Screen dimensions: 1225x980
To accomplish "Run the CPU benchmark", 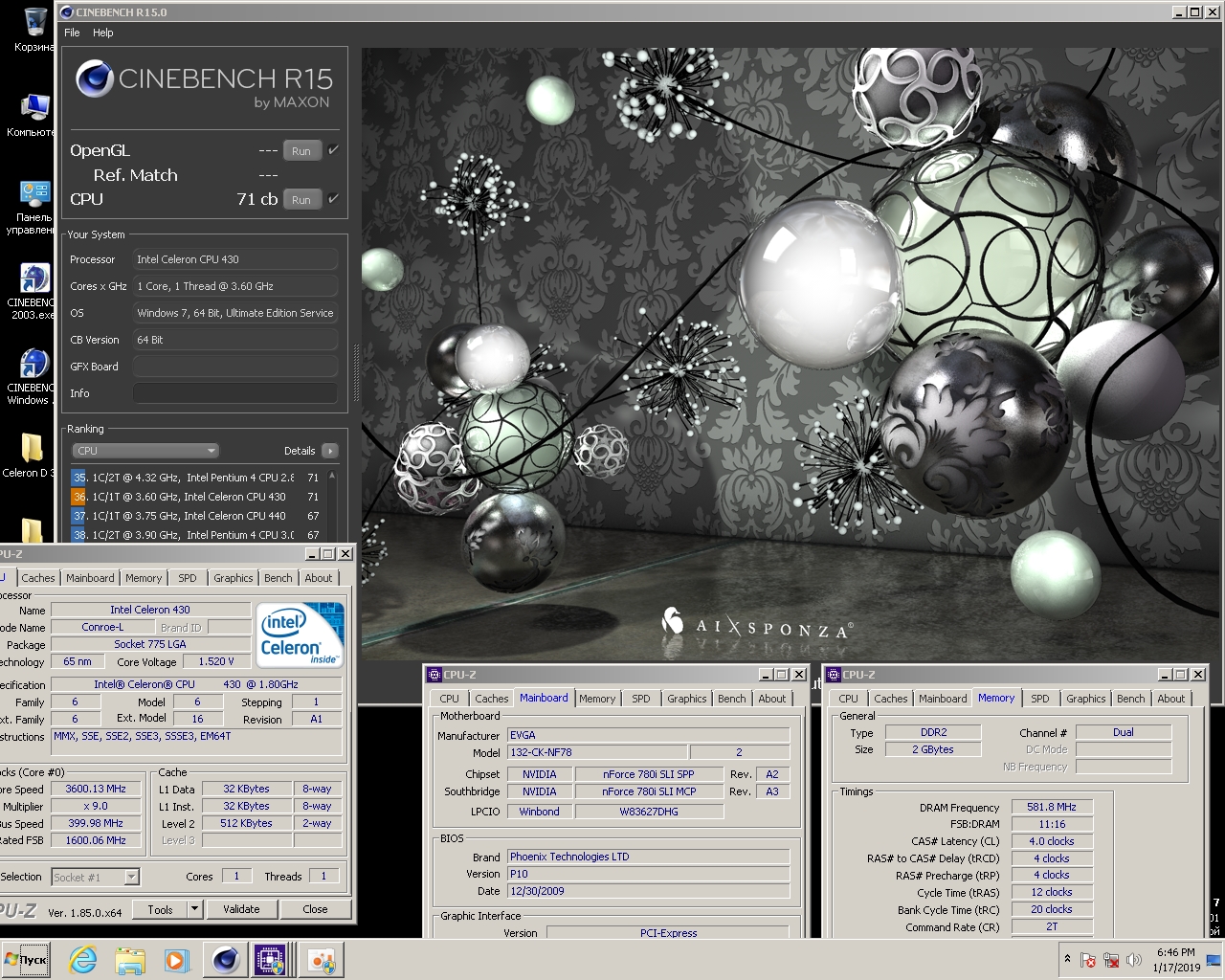I will click(301, 200).
